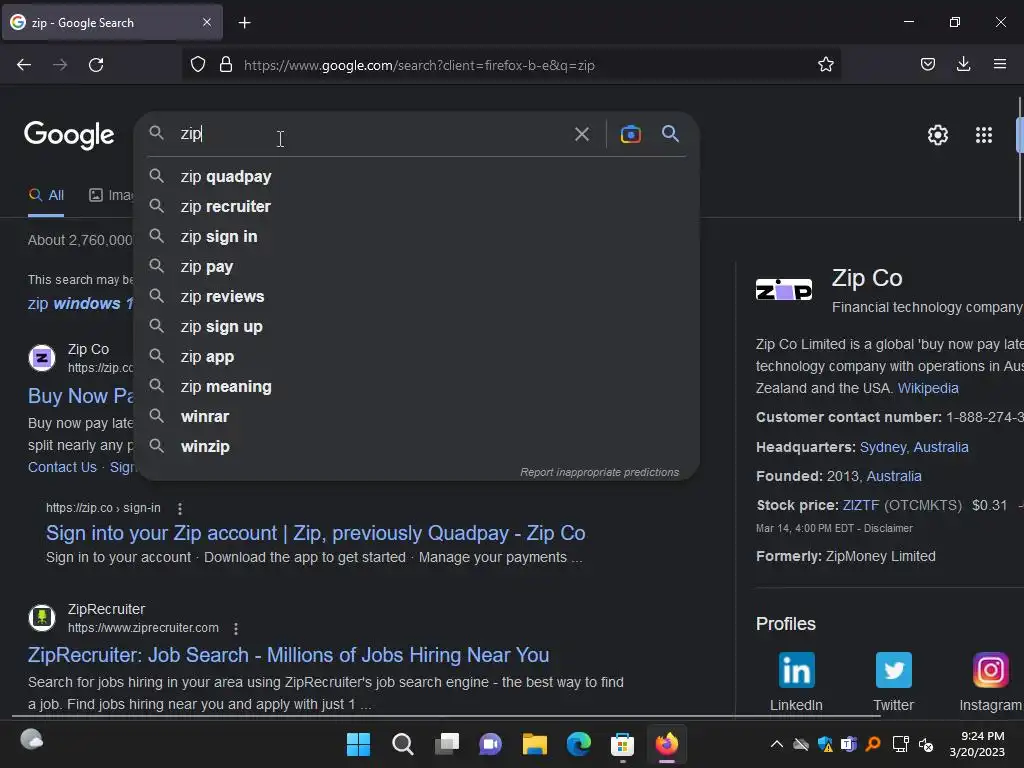Image resolution: width=1024 pixels, height=768 pixels.
Task: Open a new browser tab
Action: click(x=244, y=23)
